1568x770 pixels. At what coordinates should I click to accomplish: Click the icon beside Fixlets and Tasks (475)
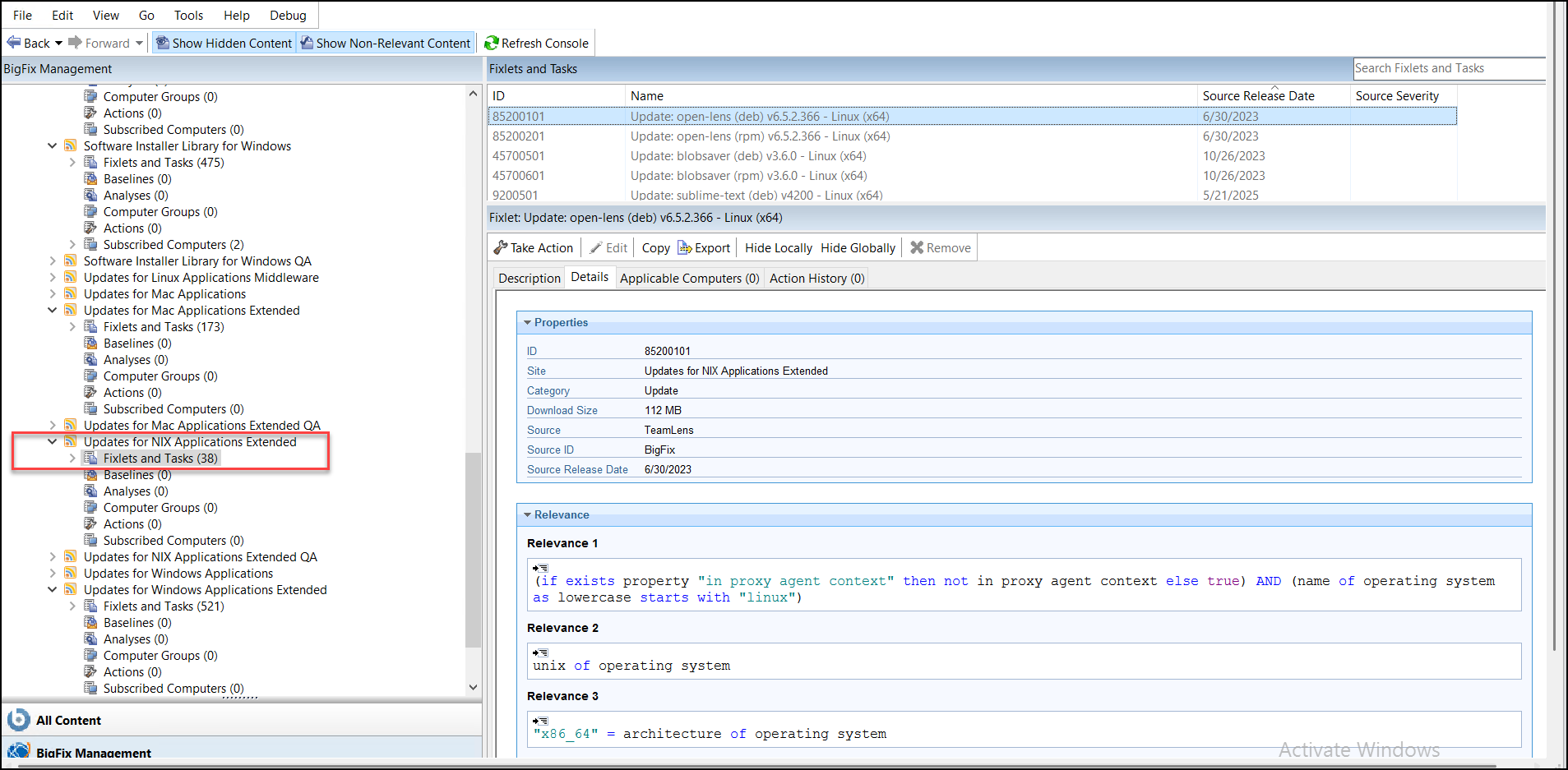(x=90, y=162)
